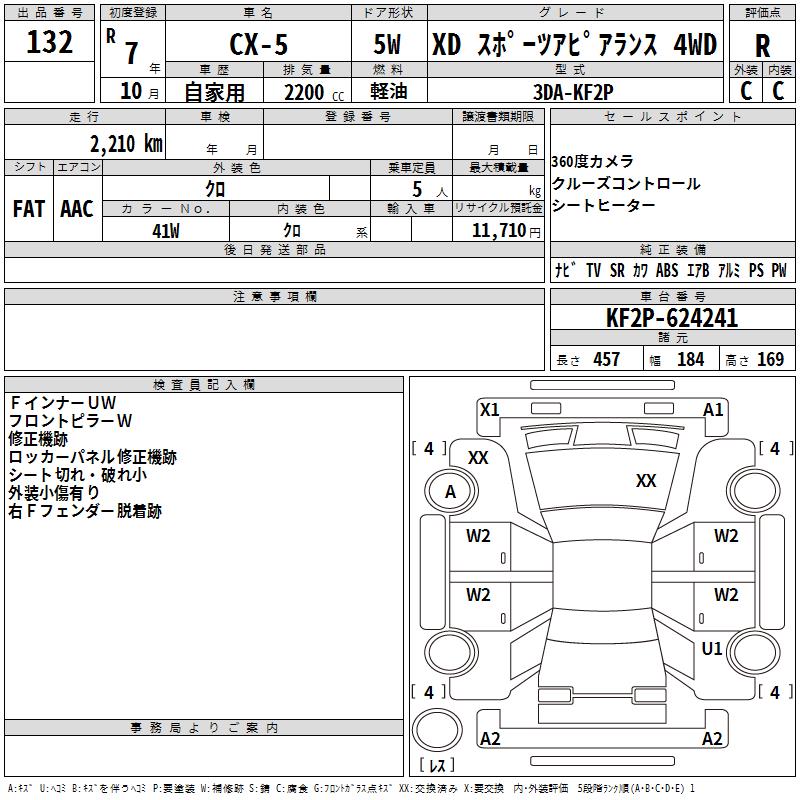Click the model code 3DA-KF2P
Screen dimensions: 800x800
click(573, 92)
